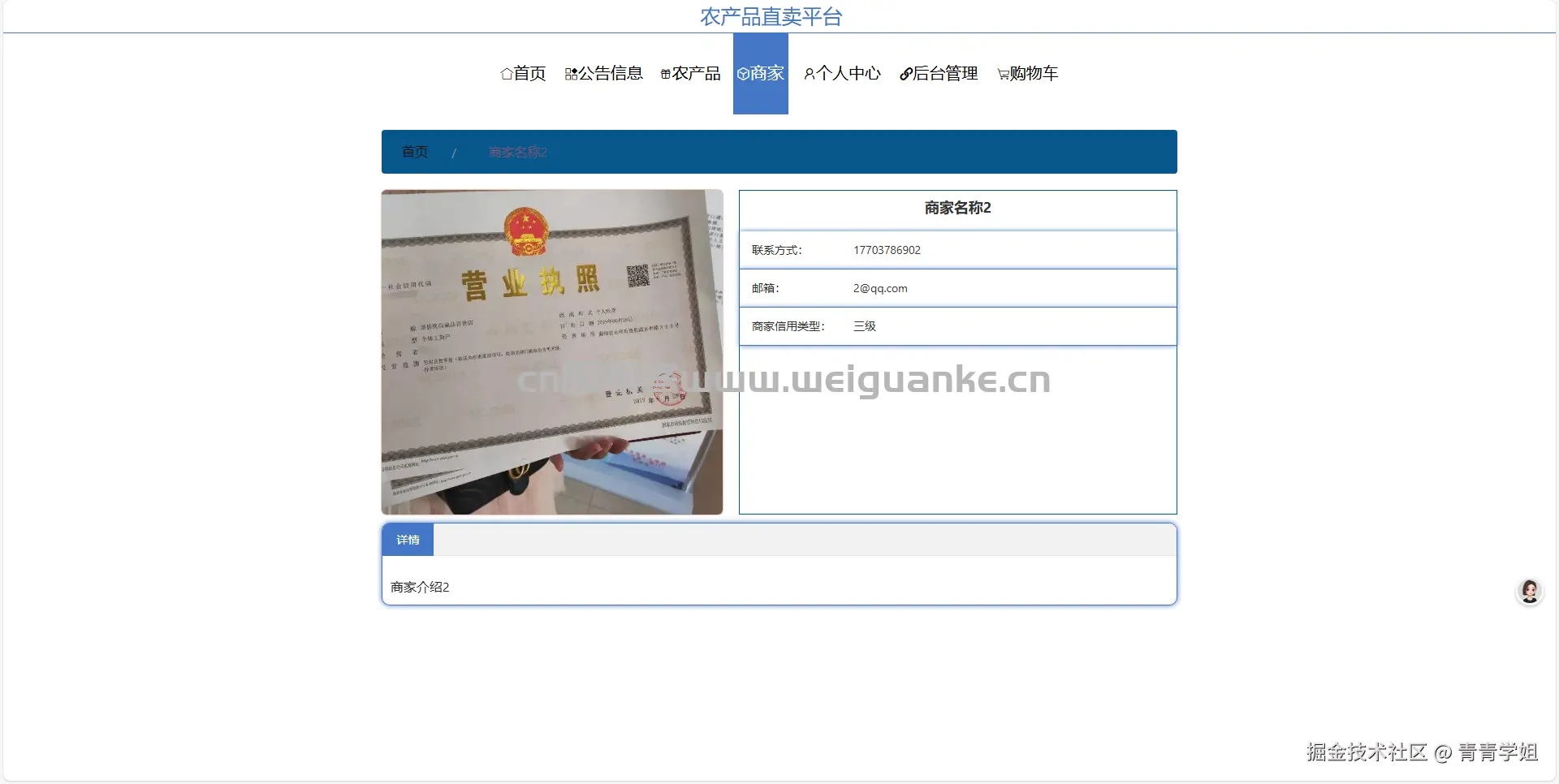Click the 商家名称2 breadcrumb item
This screenshot has width=1559, height=784.
(518, 152)
